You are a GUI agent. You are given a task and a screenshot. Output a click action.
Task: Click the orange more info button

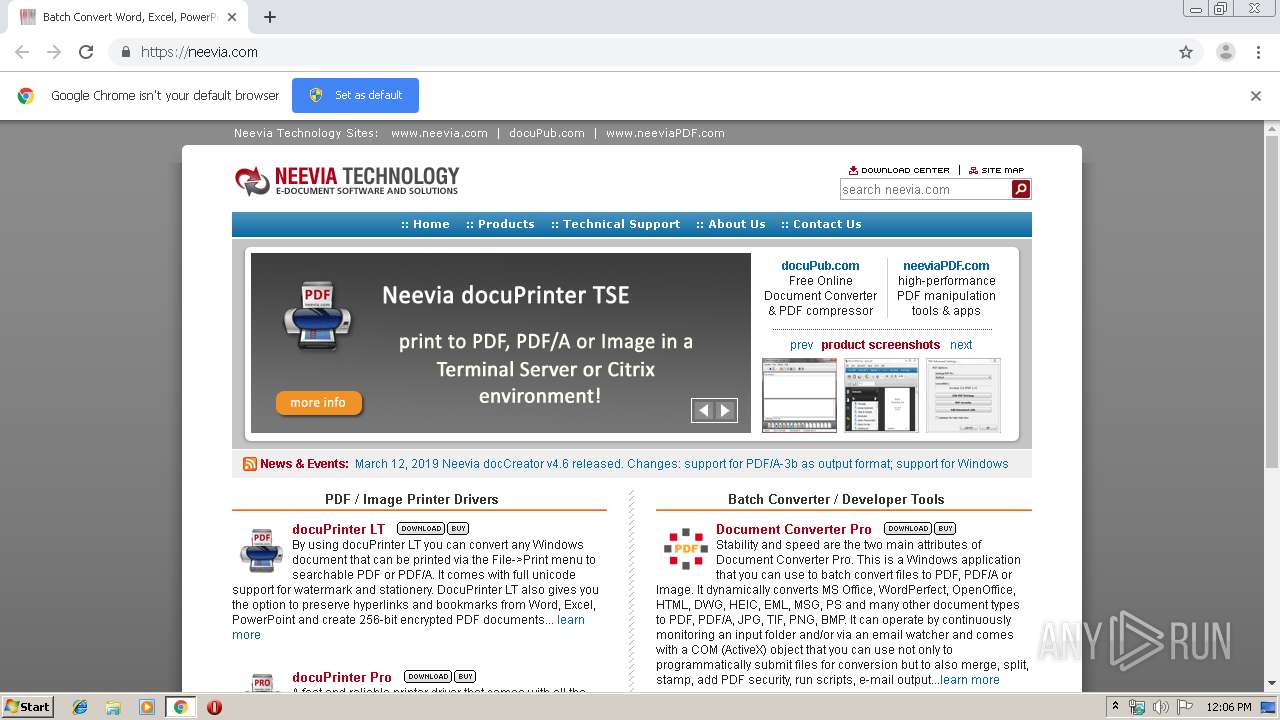click(318, 403)
